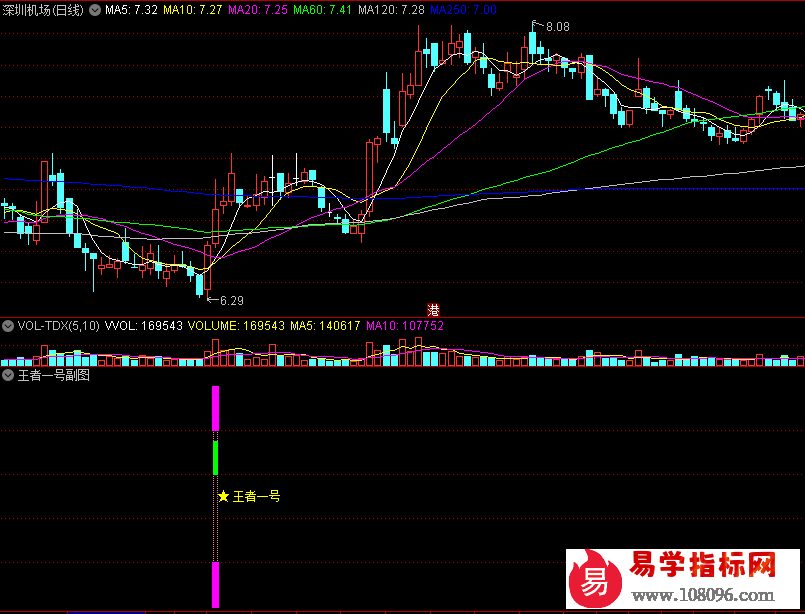Select the MA20: 7.25 label
This screenshot has height=614, width=805.
[258, 10]
